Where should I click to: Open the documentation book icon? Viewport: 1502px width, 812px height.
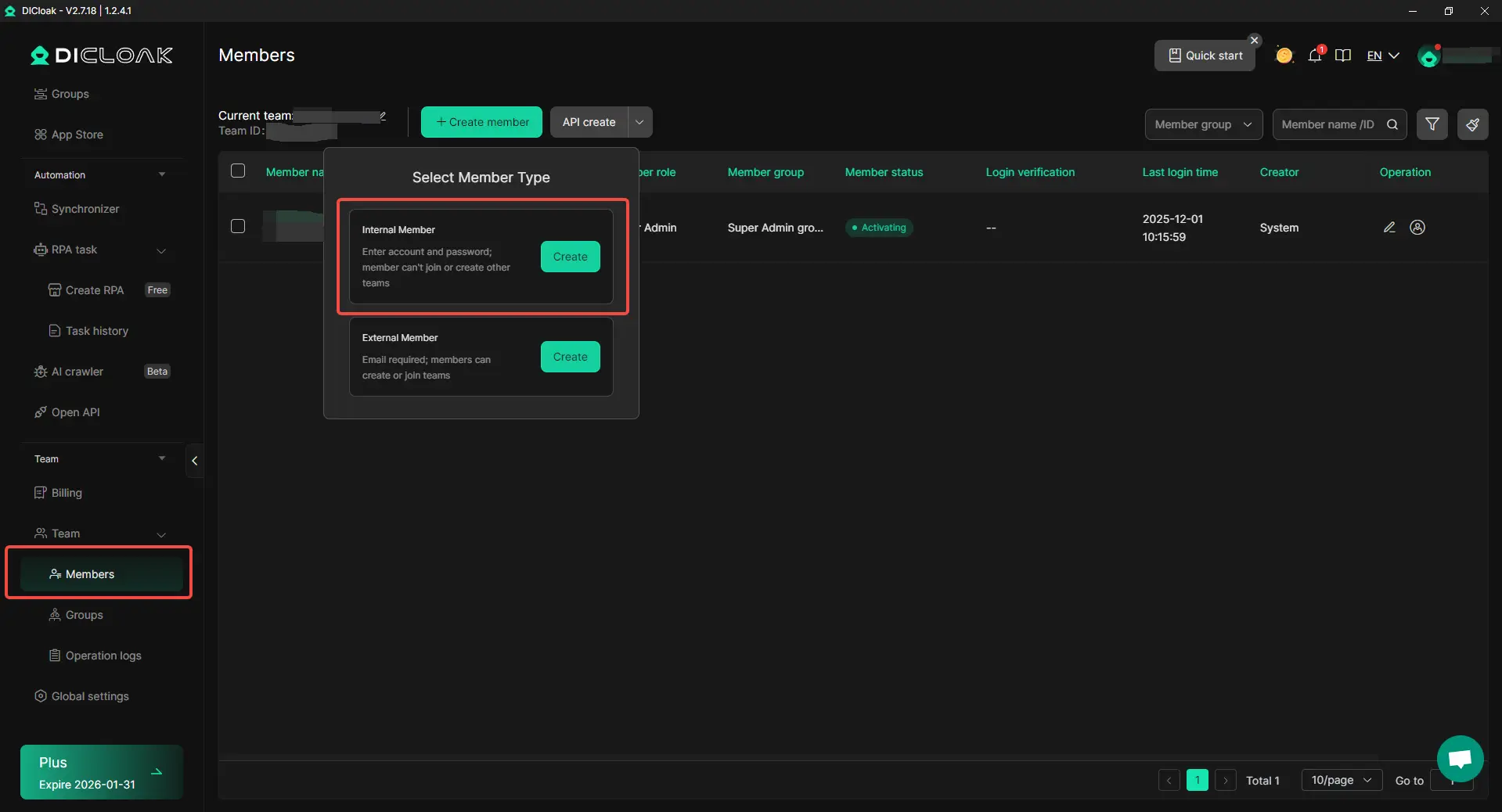pyautogui.click(x=1343, y=56)
